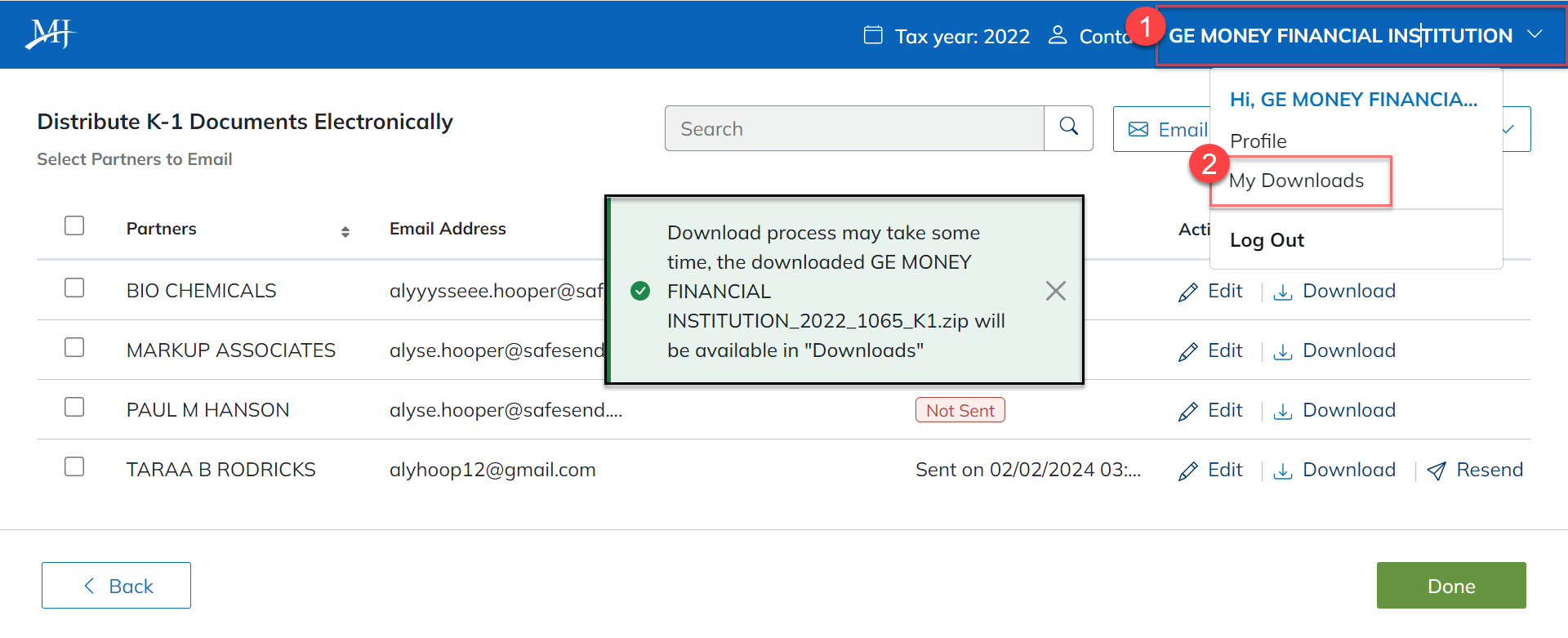Image resolution: width=1568 pixels, height=638 pixels.
Task: Click Download link for MARKUP ASSOCIATES
Action: 1349,350
